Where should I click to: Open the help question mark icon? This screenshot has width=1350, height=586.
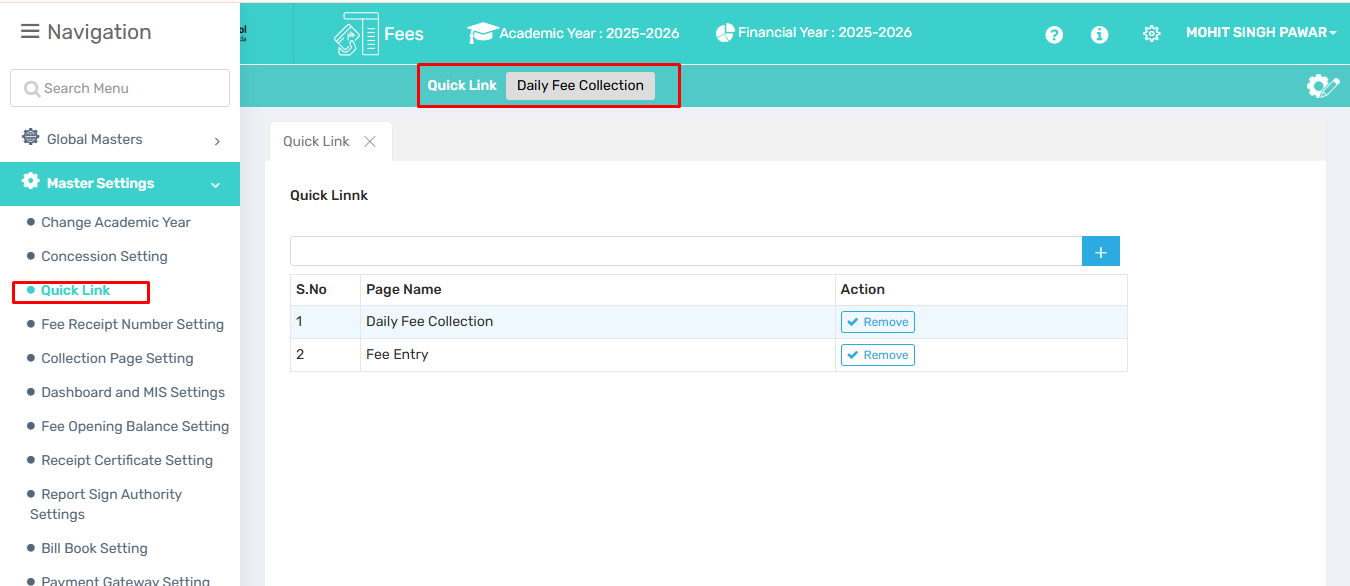1054,34
